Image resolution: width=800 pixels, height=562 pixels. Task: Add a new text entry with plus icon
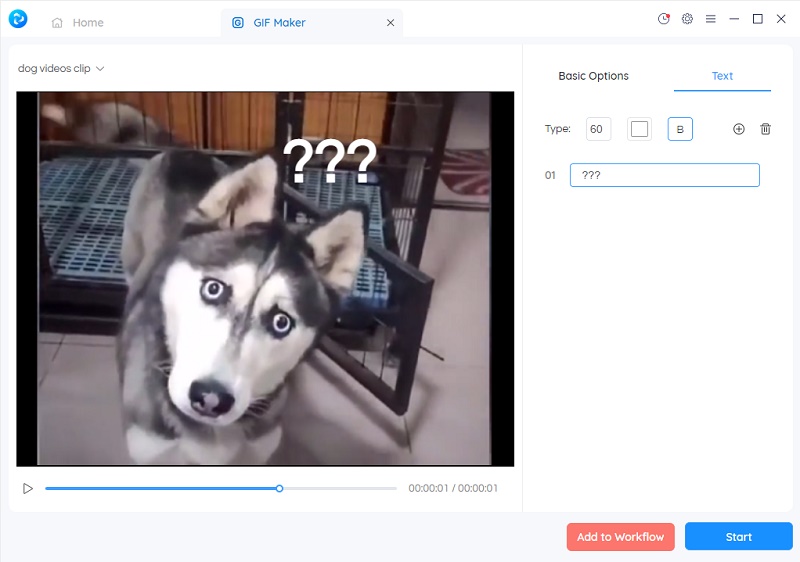739,129
